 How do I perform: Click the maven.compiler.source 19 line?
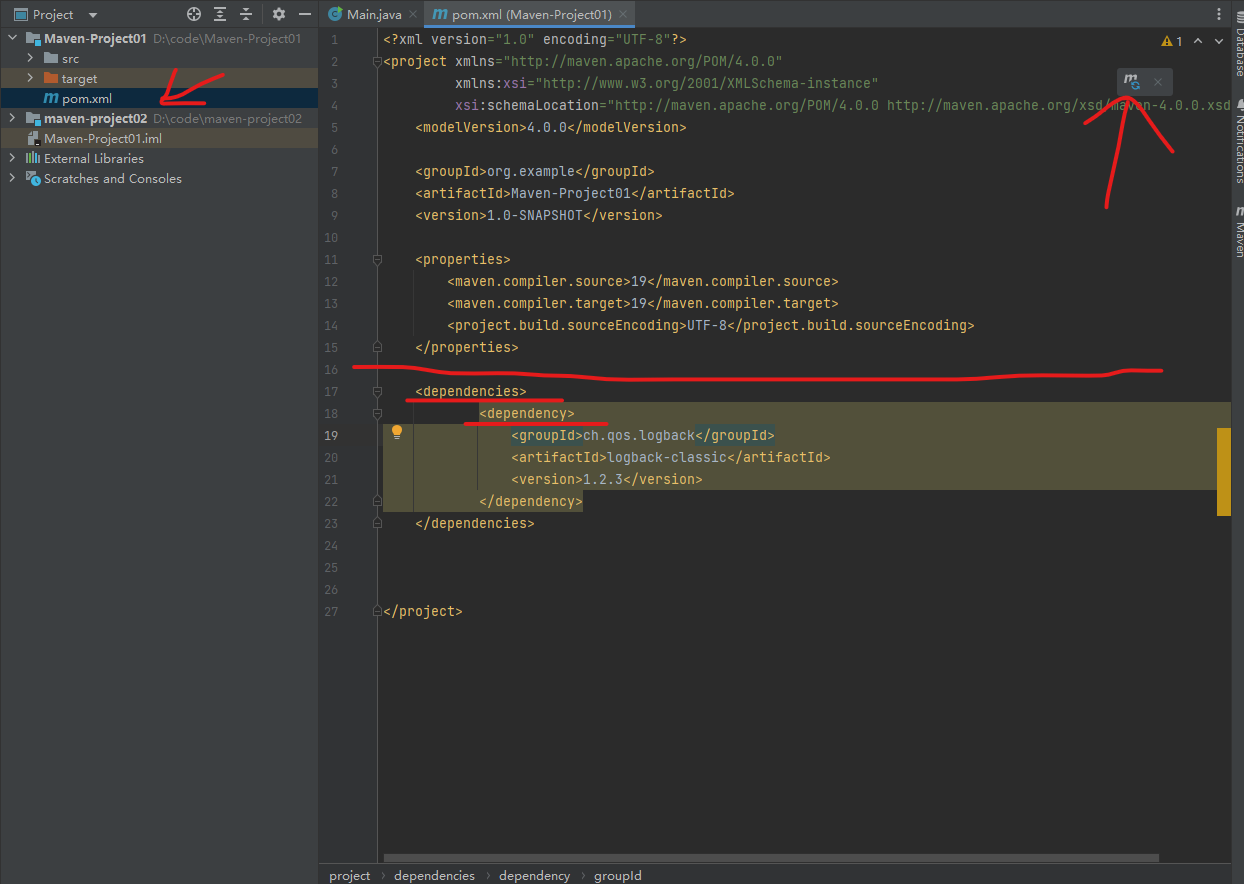[643, 281]
